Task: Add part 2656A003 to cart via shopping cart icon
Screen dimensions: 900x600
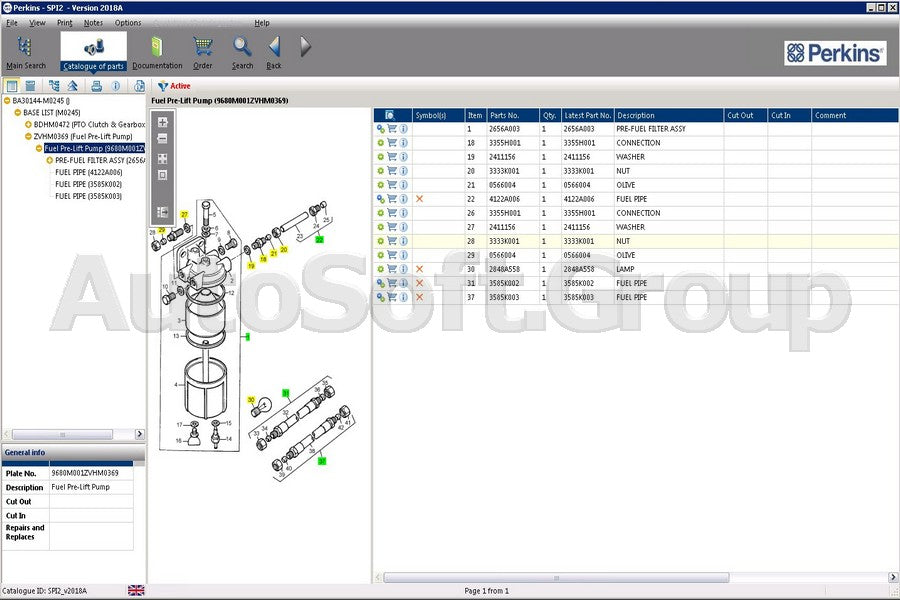Action: pos(394,128)
